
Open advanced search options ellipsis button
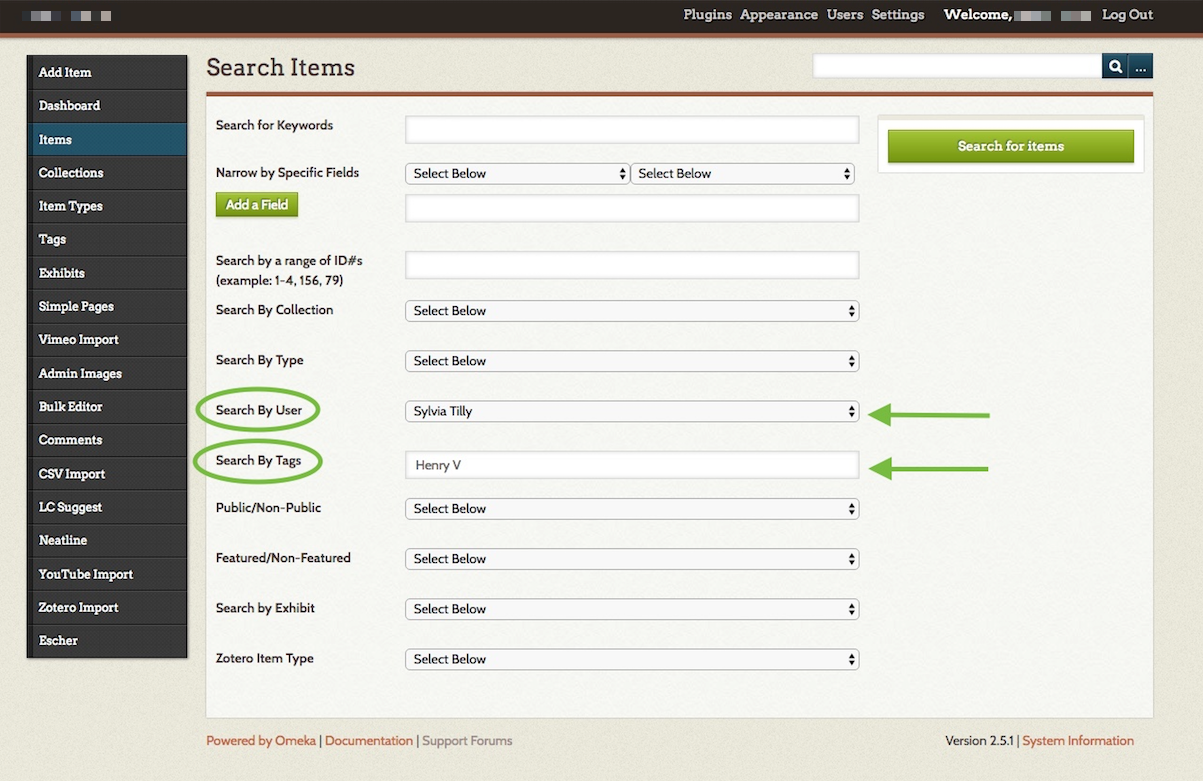pos(1141,66)
